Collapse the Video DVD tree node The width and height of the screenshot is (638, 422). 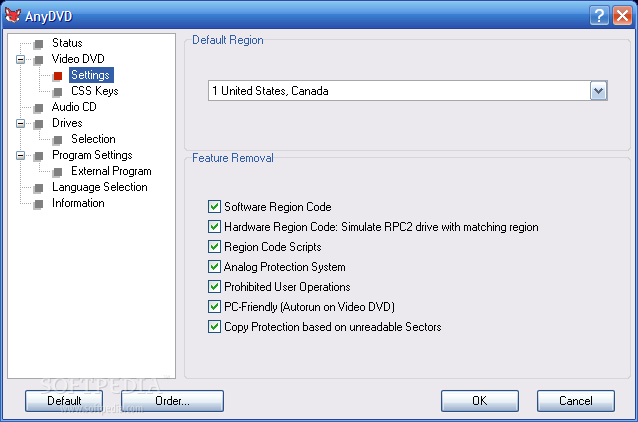point(20,59)
